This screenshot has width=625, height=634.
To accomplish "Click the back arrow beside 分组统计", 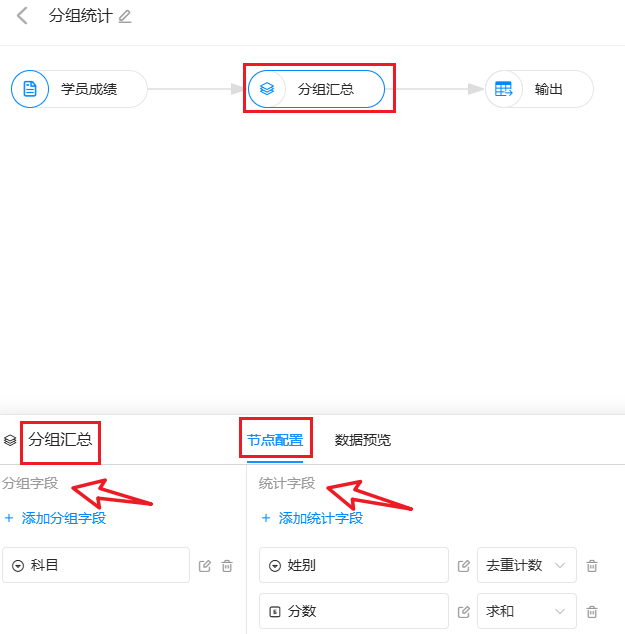I will tap(22, 16).
